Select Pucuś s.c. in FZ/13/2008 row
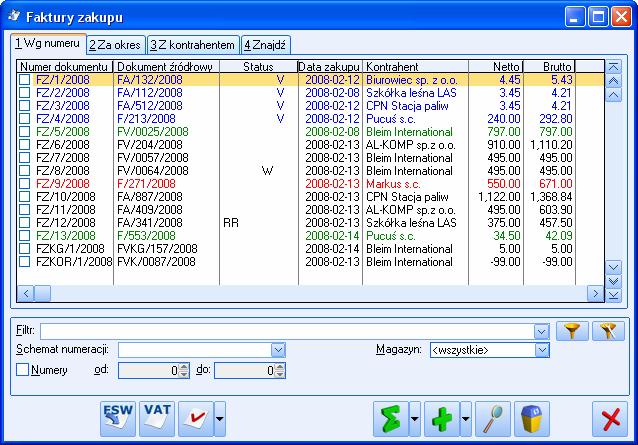 [391, 236]
